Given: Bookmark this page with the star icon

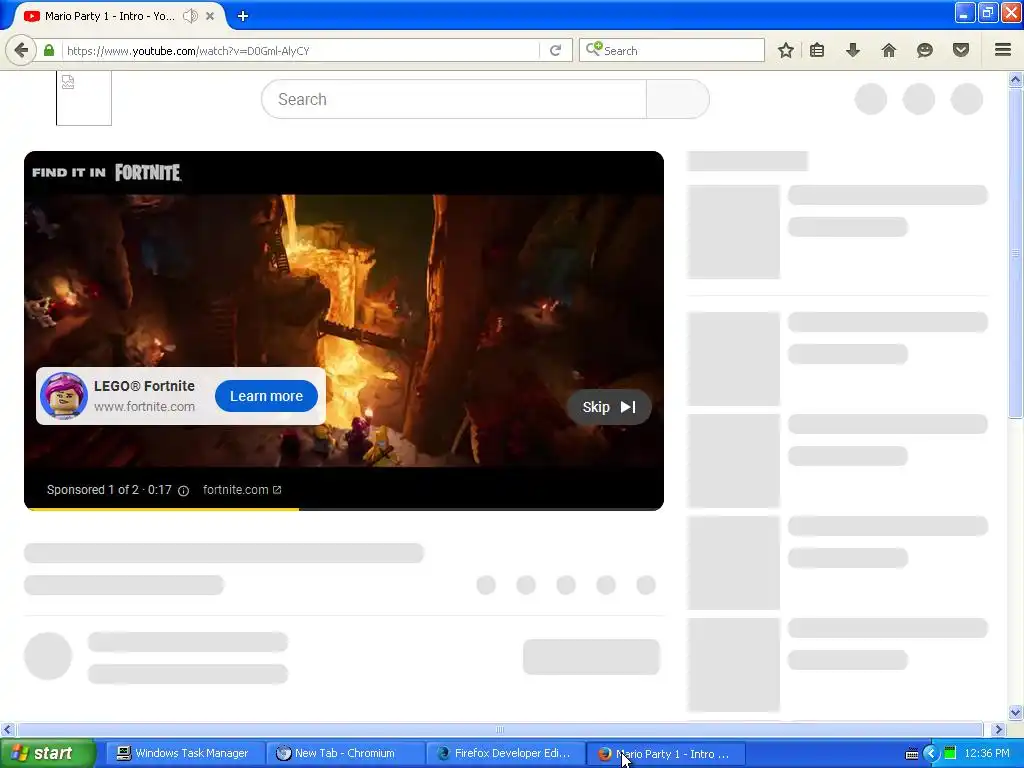Looking at the screenshot, I should tap(786, 50).
